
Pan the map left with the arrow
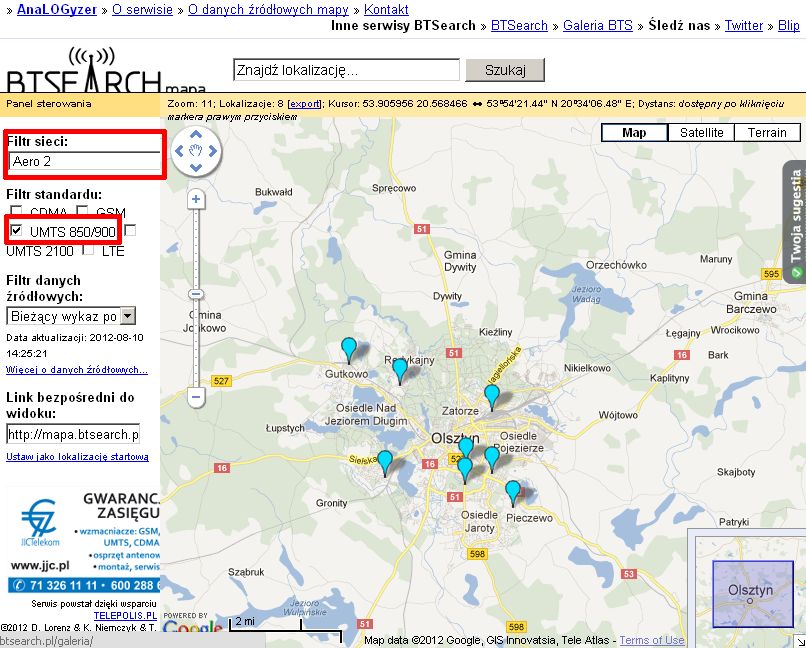[179, 151]
